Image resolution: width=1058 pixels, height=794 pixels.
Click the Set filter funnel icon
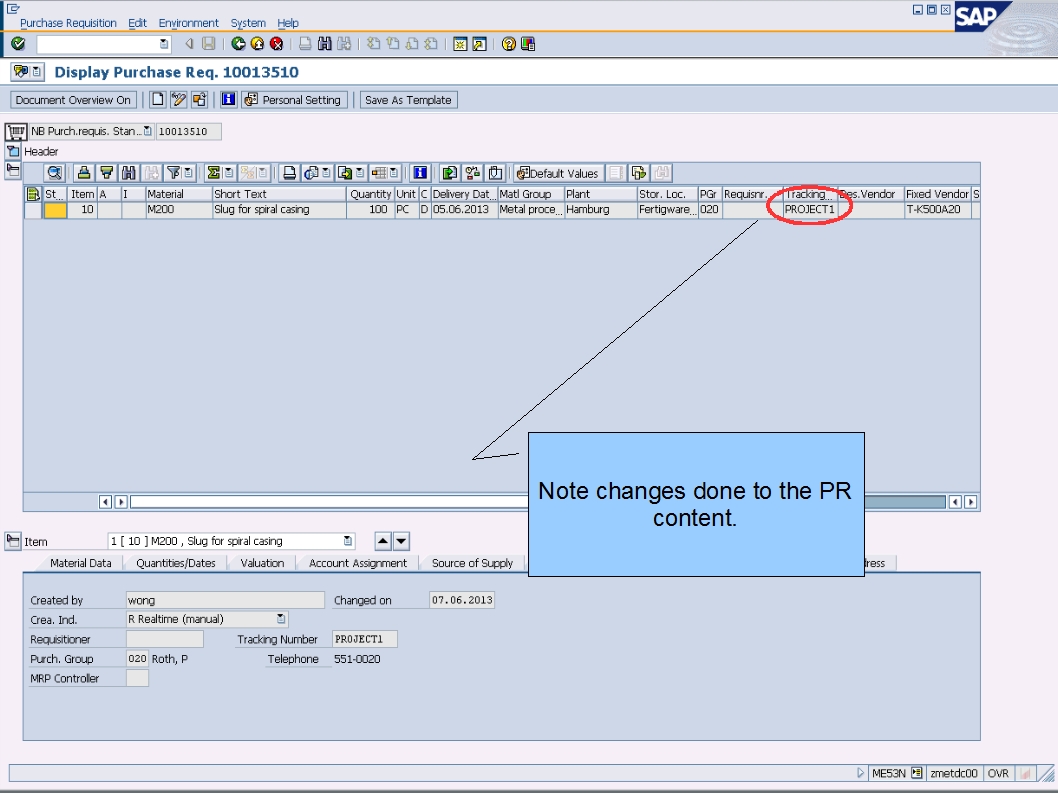click(x=173, y=173)
